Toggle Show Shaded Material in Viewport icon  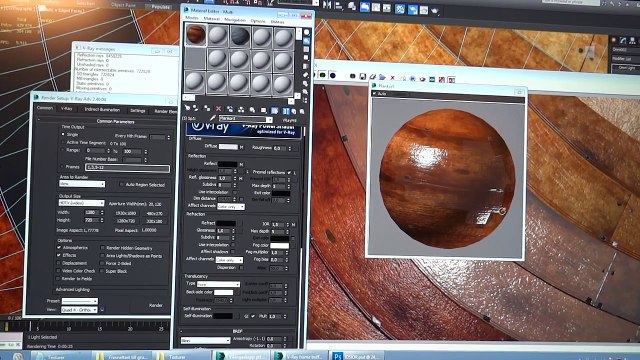pos(275,111)
